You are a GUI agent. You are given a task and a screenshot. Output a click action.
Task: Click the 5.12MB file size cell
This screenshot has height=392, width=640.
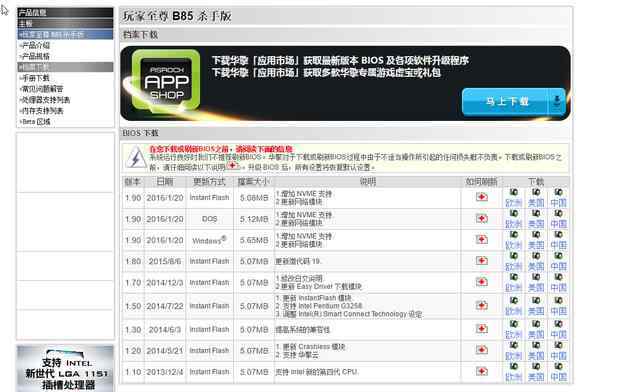[x=254, y=219]
